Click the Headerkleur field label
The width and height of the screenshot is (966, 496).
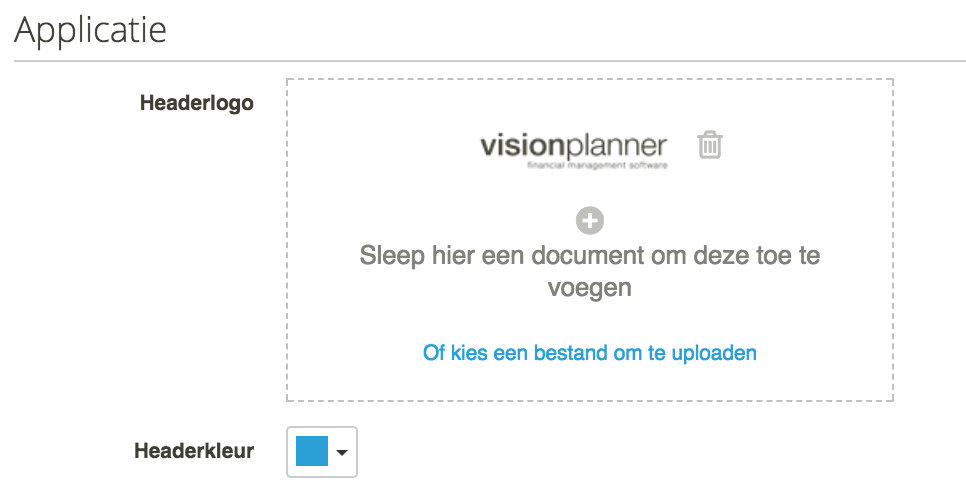pyautogui.click(x=194, y=451)
